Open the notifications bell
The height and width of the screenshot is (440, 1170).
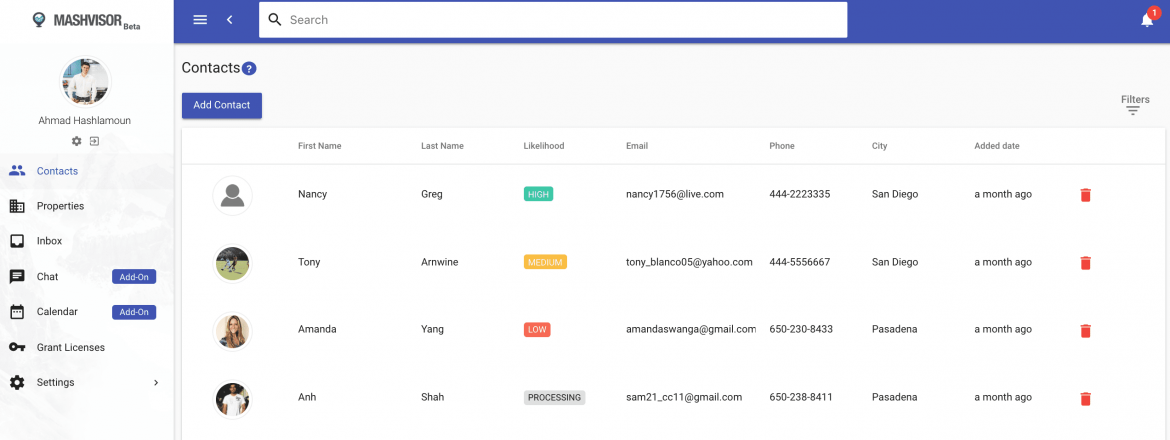[1147, 20]
